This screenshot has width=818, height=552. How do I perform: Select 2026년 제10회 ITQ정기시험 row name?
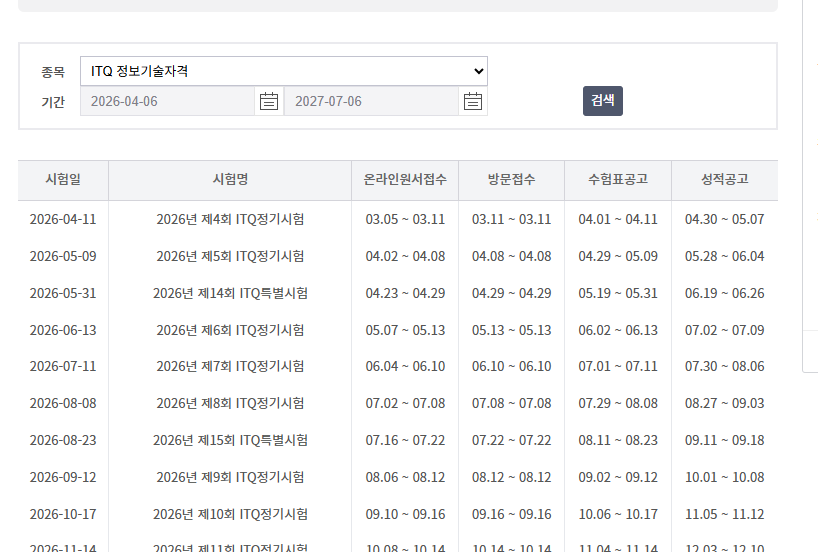[230, 514]
